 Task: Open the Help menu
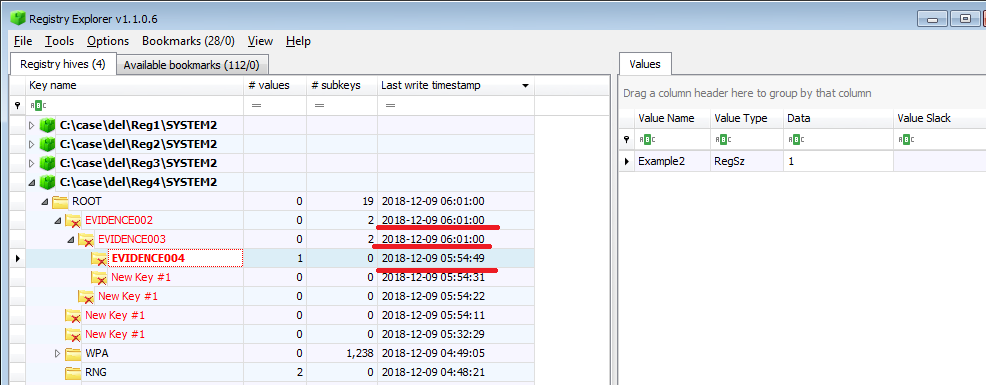[298, 41]
